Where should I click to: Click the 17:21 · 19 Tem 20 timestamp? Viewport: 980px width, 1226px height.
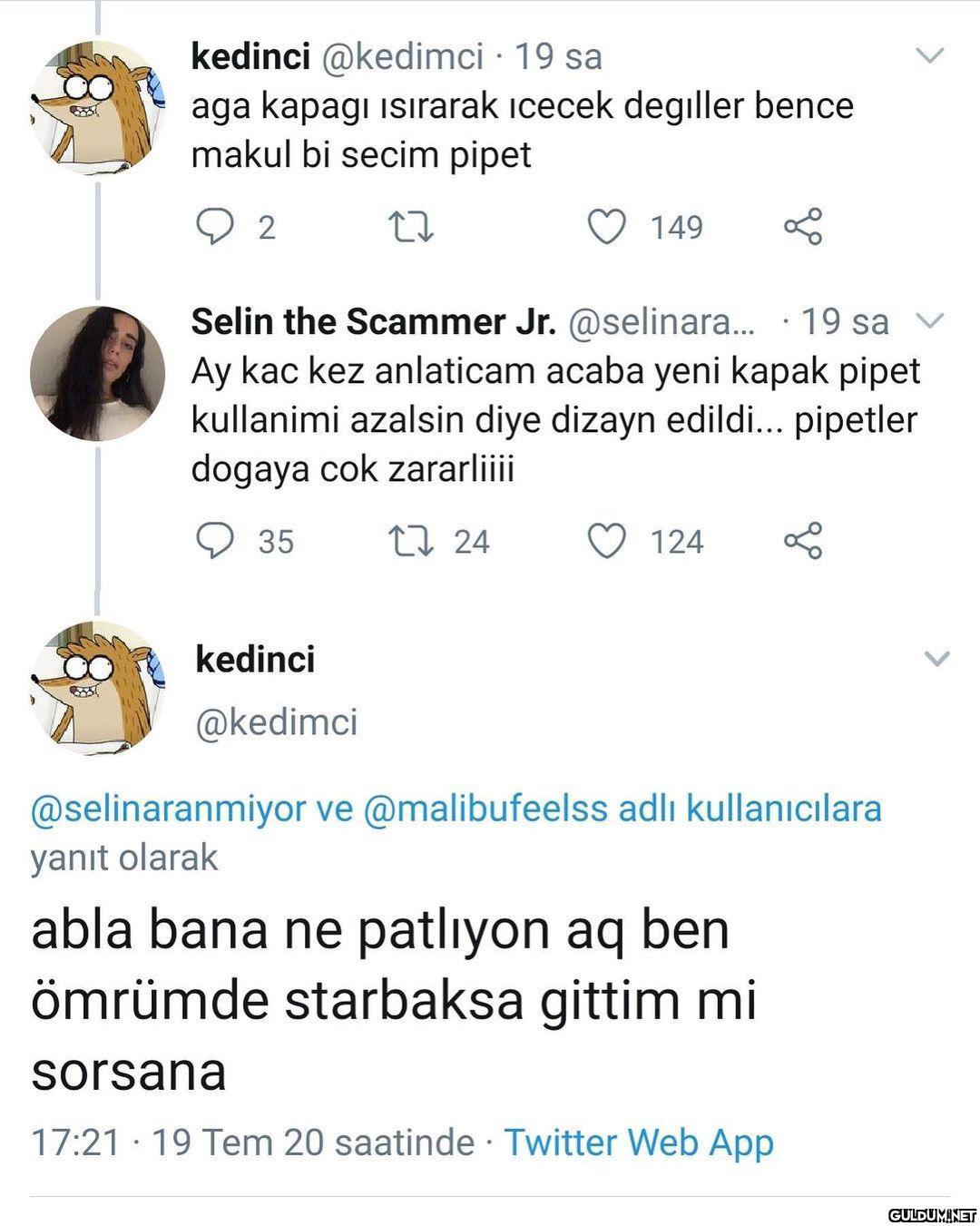point(252,1142)
